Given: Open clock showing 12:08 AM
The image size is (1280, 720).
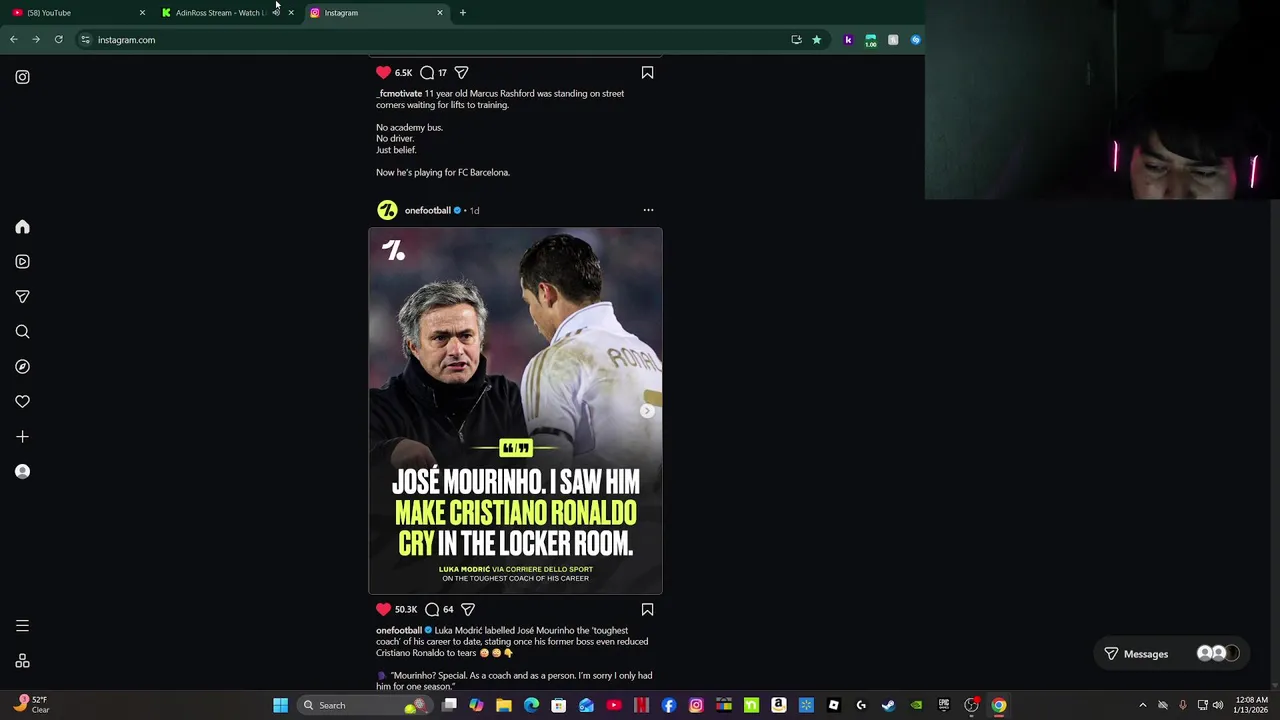Looking at the screenshot, I should (1252, 705).
